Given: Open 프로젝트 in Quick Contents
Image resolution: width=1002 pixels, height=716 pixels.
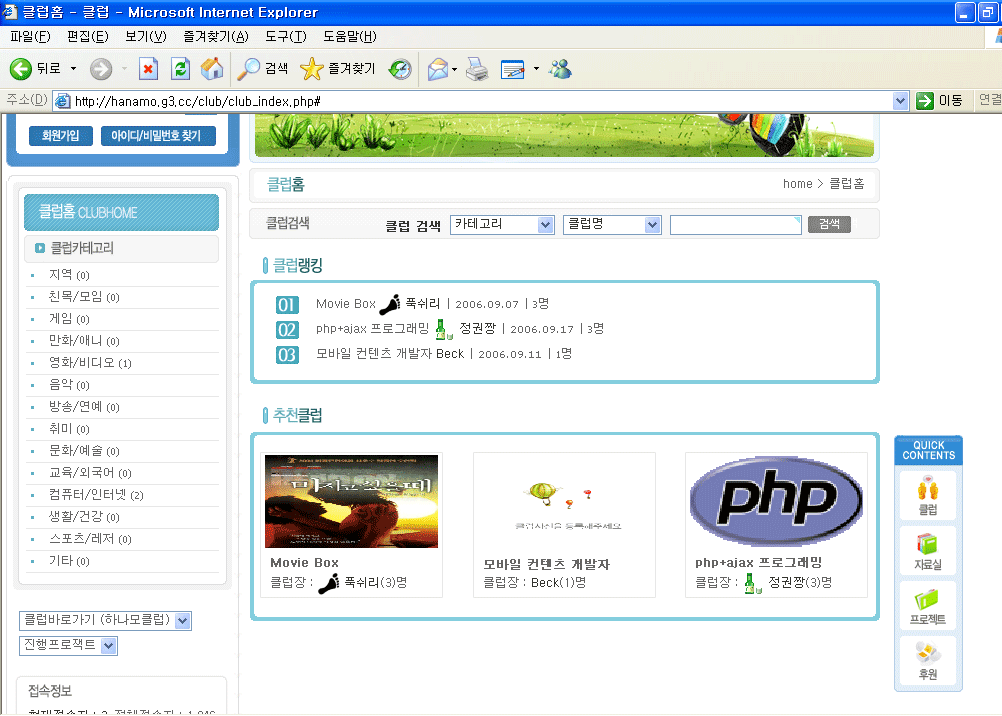Looking at the screenshot, I should [x=928, y=606].
